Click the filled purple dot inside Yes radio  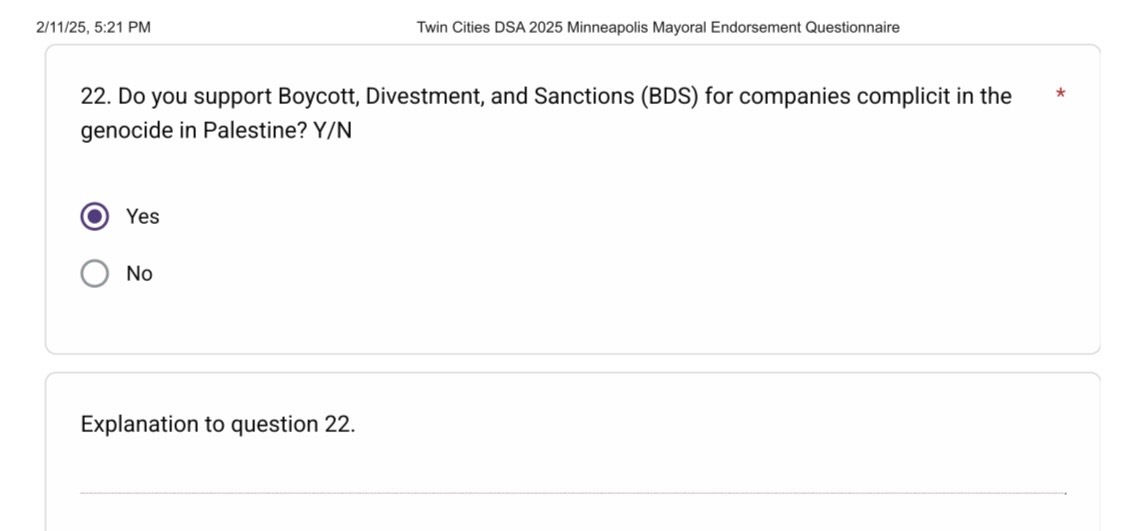point(95,216)
